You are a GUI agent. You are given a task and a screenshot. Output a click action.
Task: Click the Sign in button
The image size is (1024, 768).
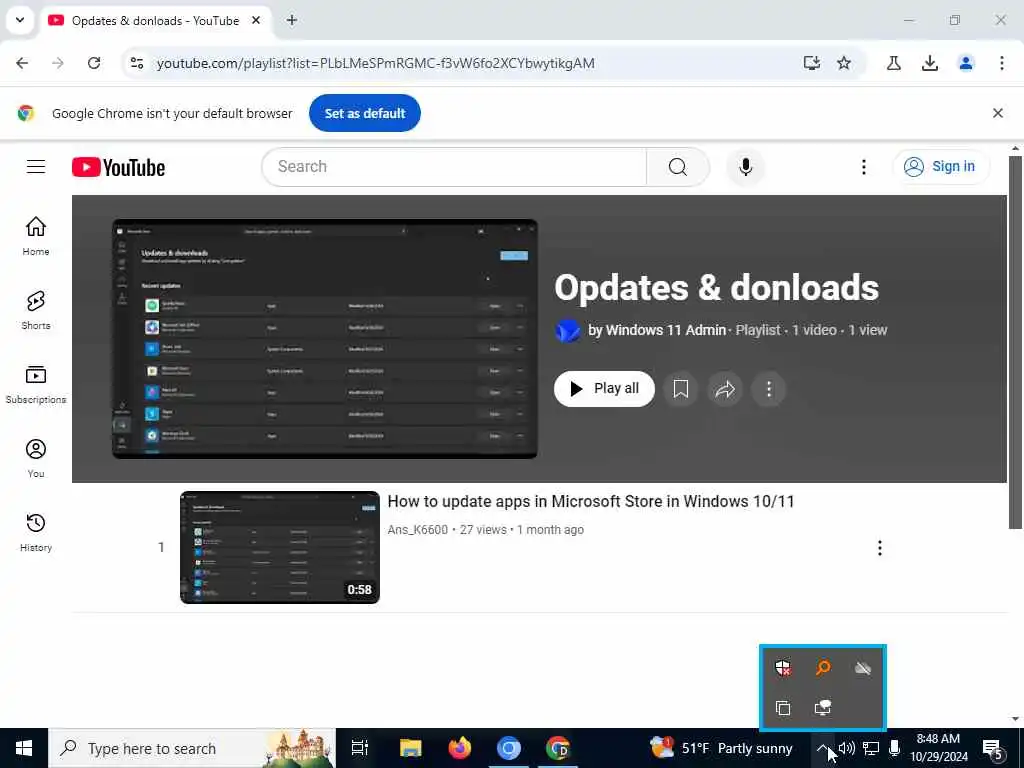[941, 167]
